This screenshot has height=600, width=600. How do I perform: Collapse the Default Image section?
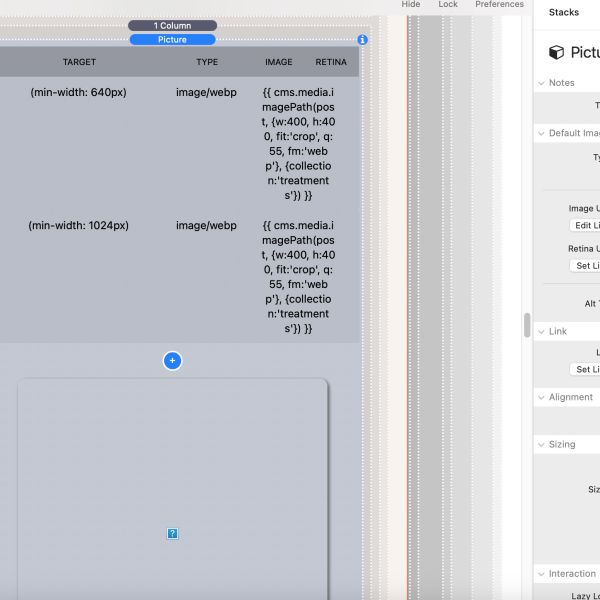(541, 133)
